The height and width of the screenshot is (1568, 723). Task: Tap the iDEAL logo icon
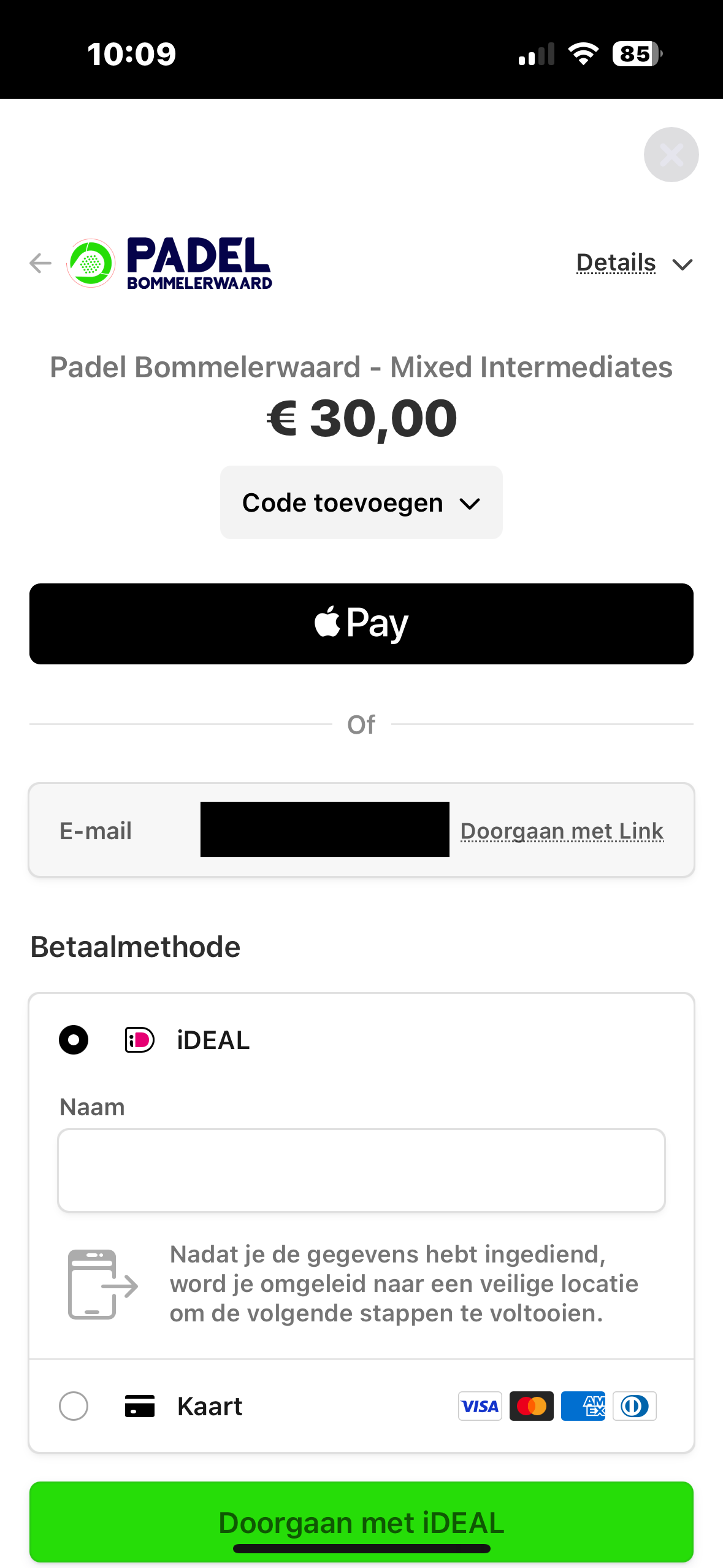pyautogui.click(x=140, y=1040)
